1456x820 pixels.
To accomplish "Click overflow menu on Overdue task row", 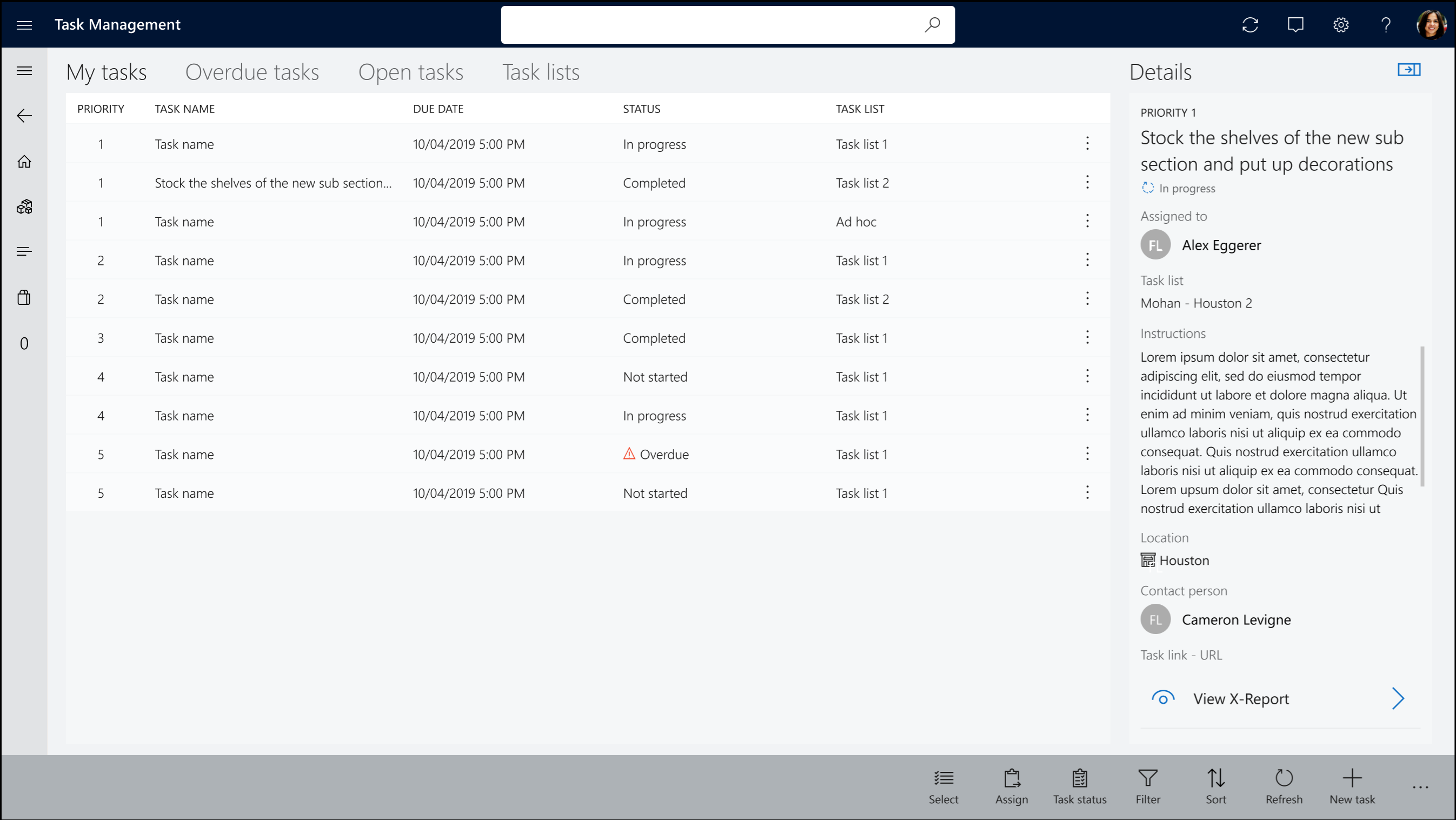I will click(x=1088, y=453).
